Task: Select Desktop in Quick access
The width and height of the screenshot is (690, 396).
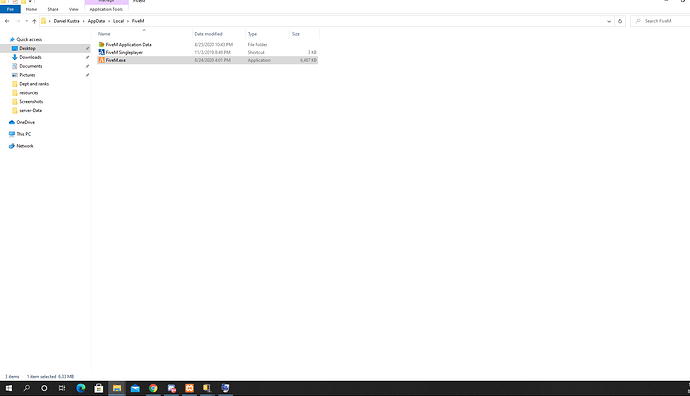Action: click(x=27, y=48)
